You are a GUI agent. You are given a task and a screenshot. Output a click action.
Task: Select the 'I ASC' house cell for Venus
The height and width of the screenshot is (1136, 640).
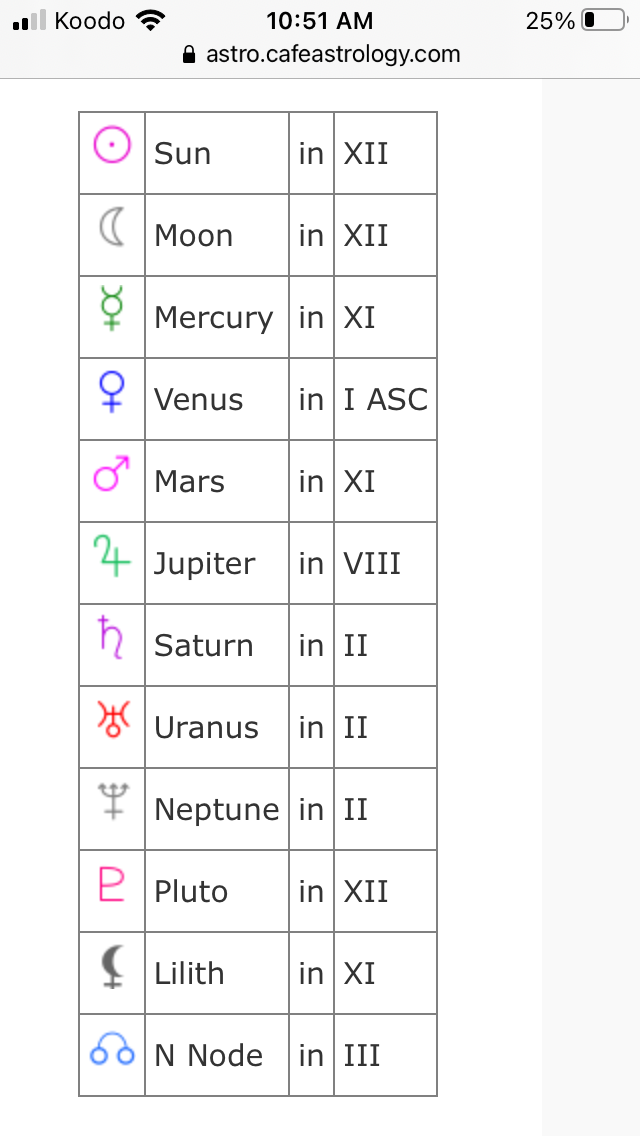(x=385, y=399)
